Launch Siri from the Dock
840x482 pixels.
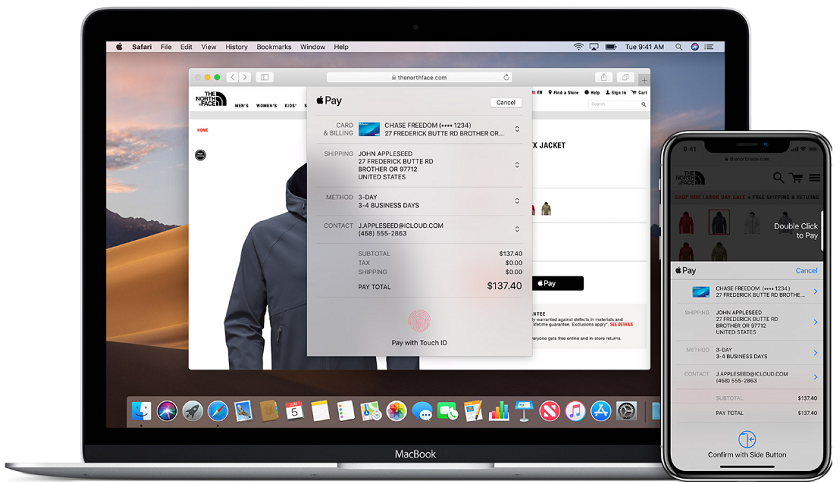(x=167, y=411)
